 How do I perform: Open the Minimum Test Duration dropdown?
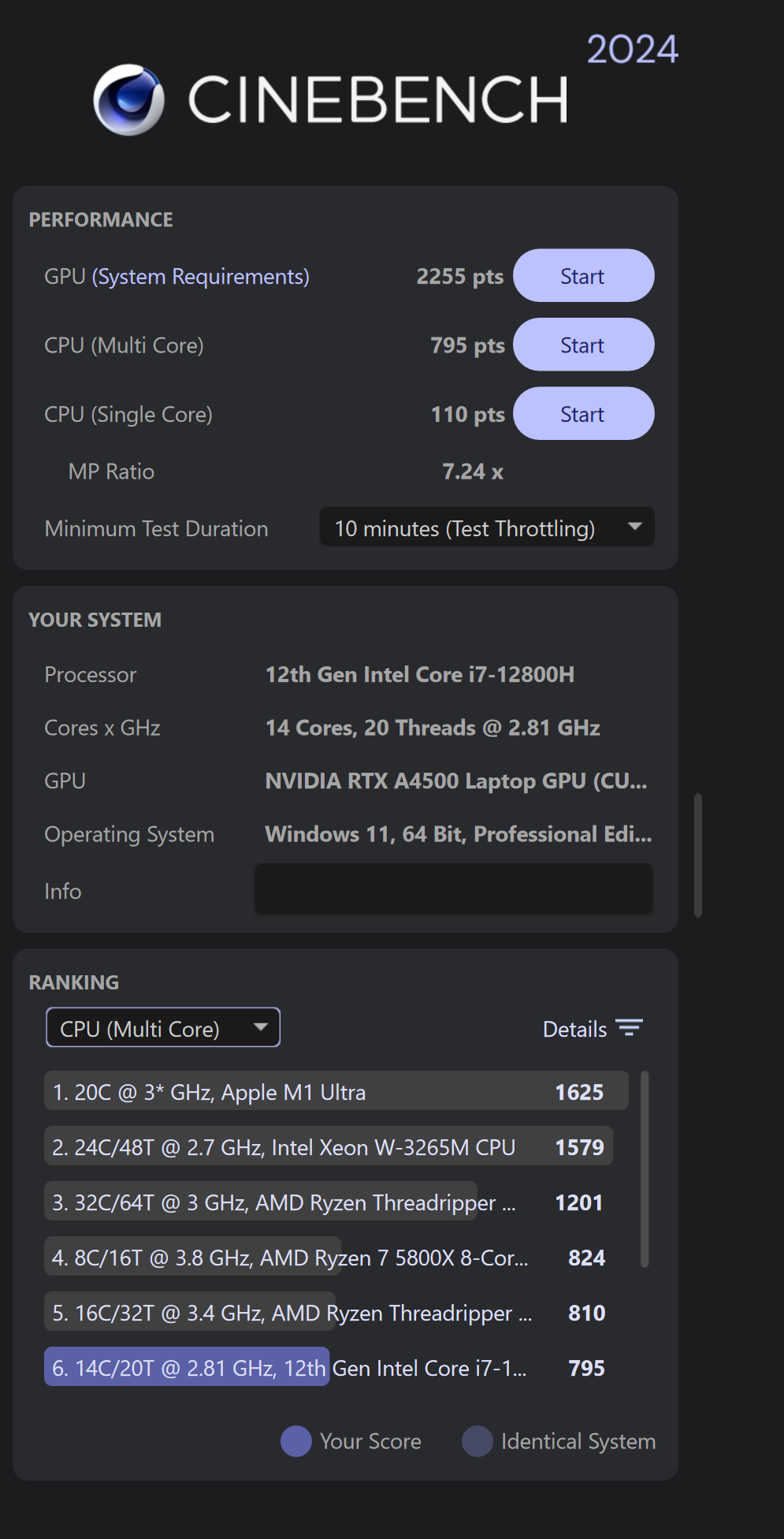[486, 527]
